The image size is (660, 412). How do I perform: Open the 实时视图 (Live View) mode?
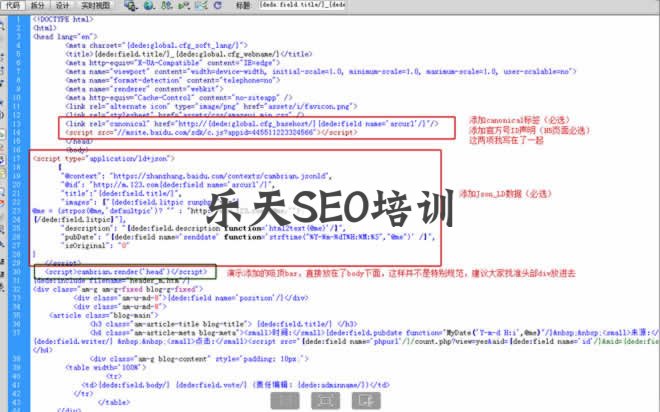coord(96,5)
